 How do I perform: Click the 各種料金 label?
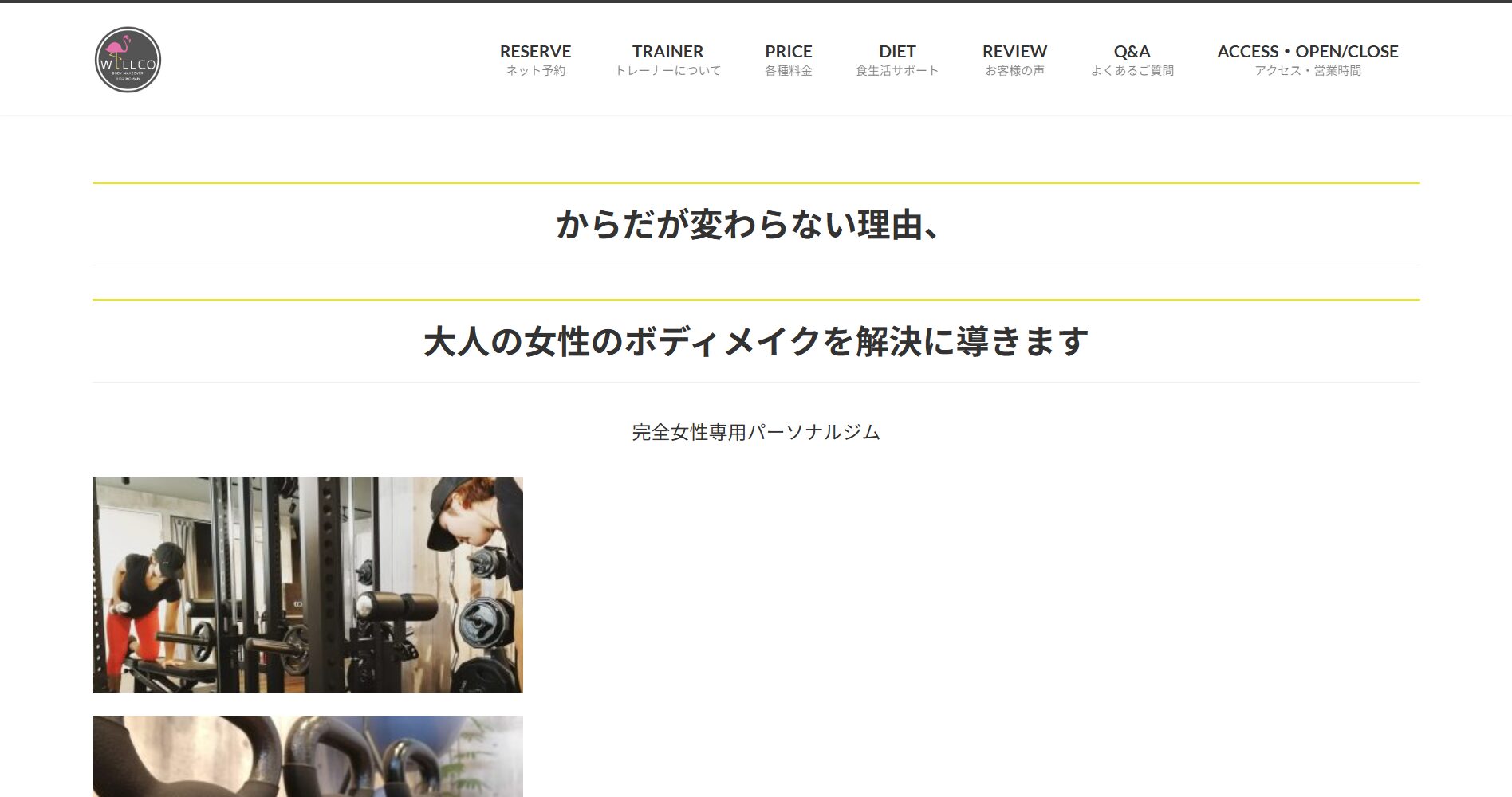[788, 71]
